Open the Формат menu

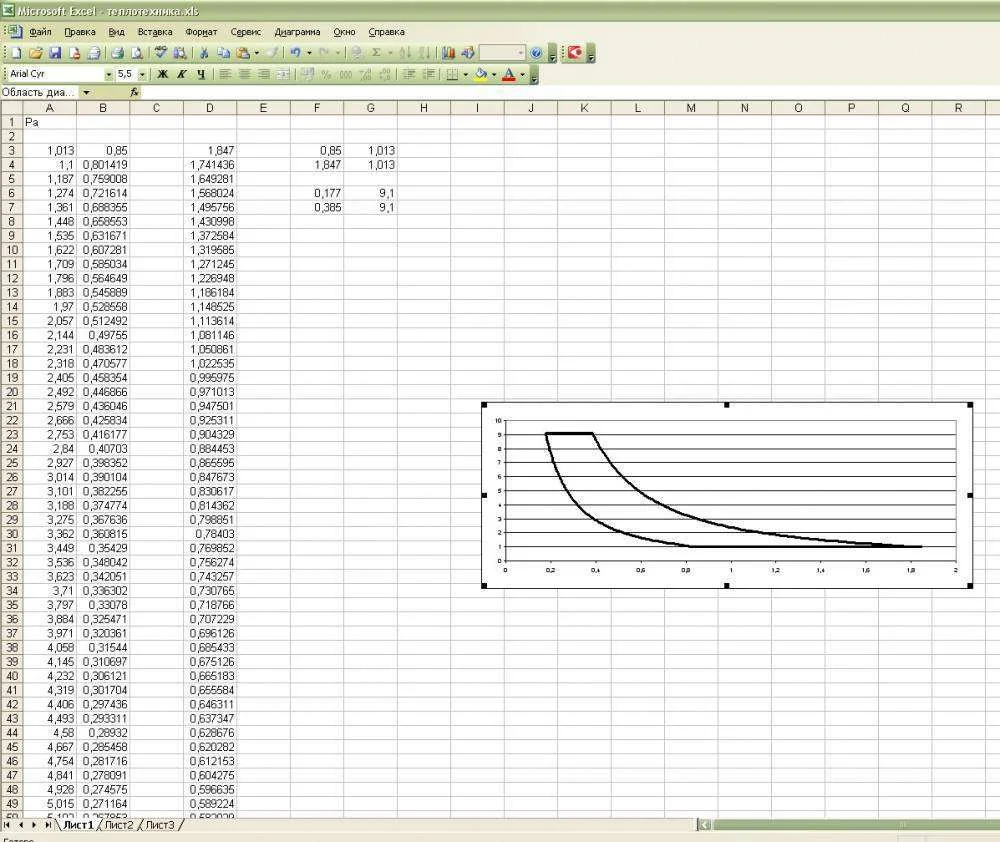201,32
